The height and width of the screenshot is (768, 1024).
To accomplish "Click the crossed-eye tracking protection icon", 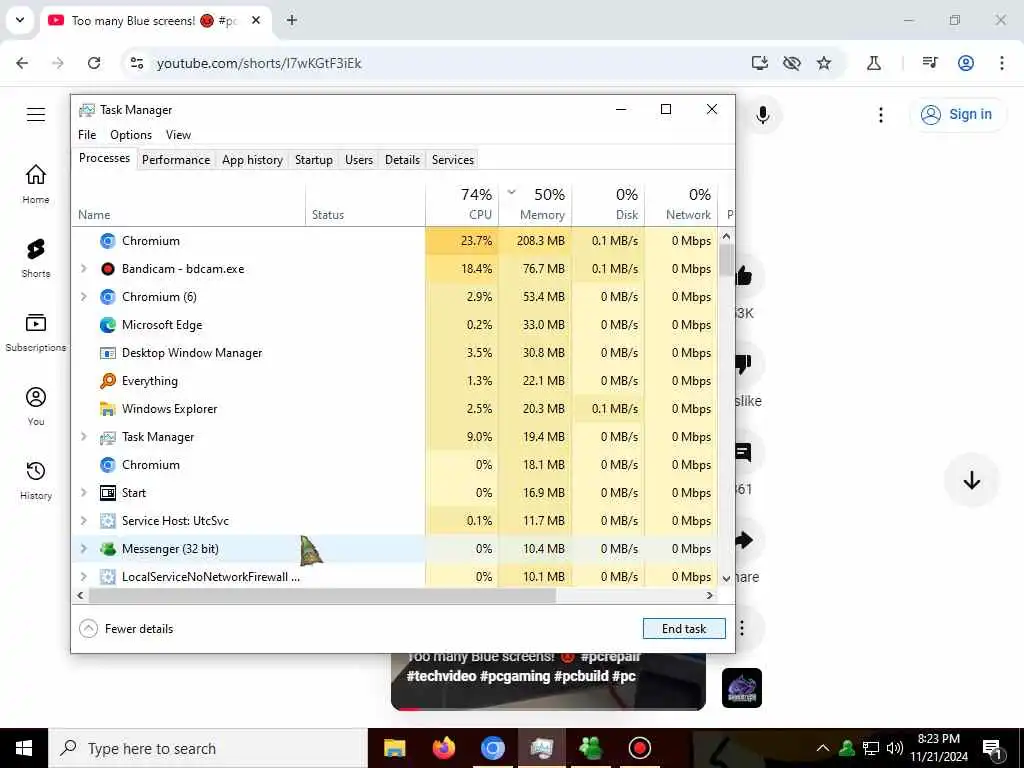I will (x=792, y=63).
